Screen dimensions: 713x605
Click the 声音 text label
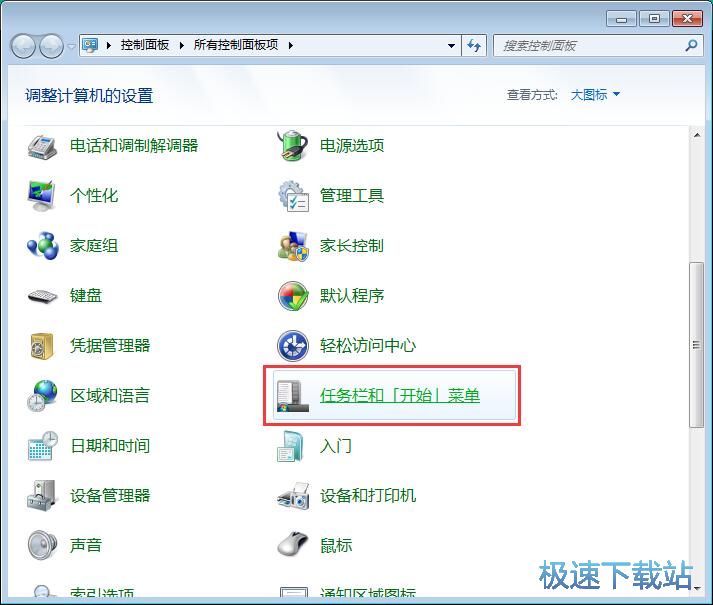pos(86,545)
